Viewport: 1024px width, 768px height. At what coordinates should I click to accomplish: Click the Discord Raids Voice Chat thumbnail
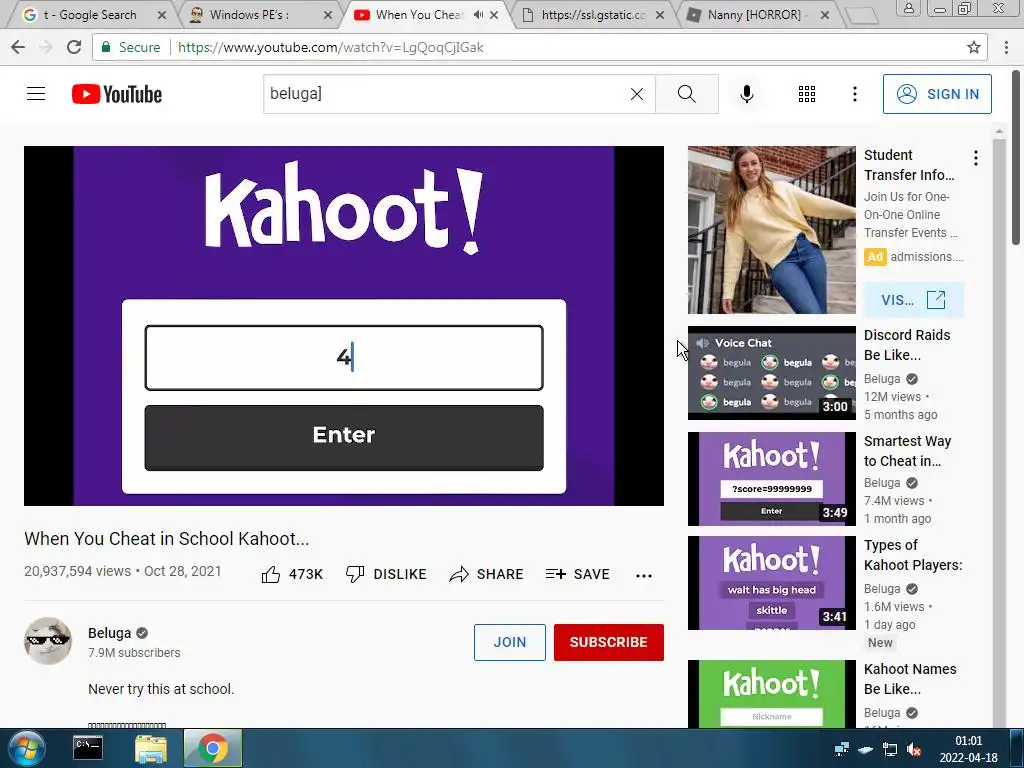point(771,372)
